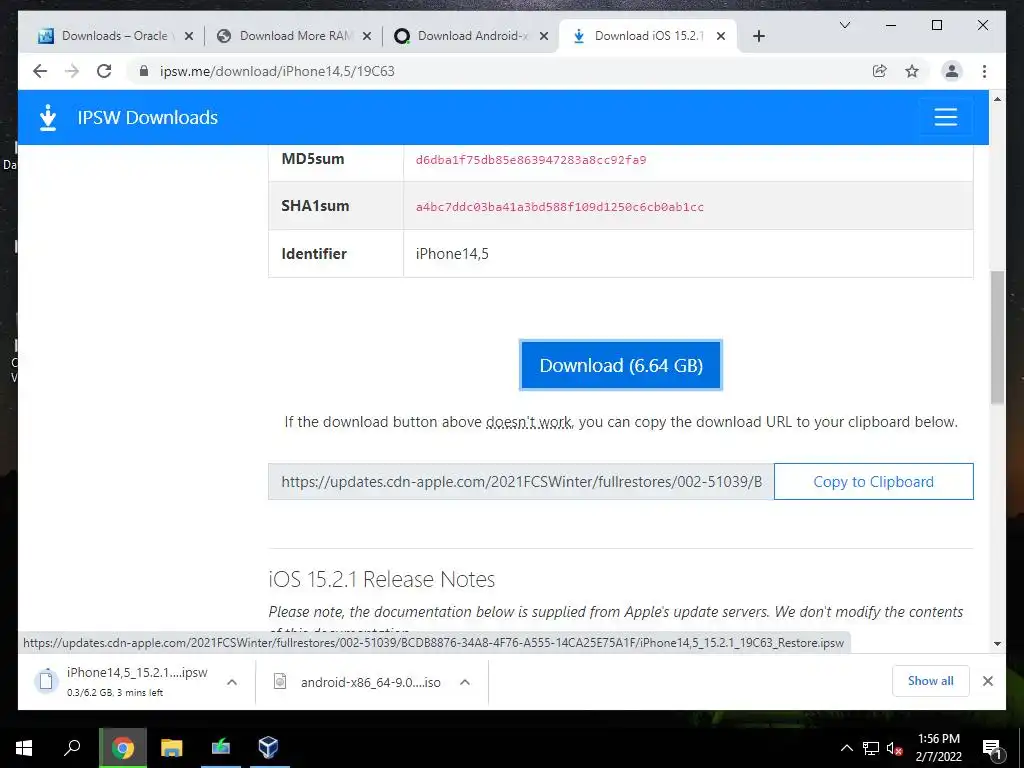Click the MD5sum hash value
1024x768 pixels.
pyautogui.click(x=531, y=160)
